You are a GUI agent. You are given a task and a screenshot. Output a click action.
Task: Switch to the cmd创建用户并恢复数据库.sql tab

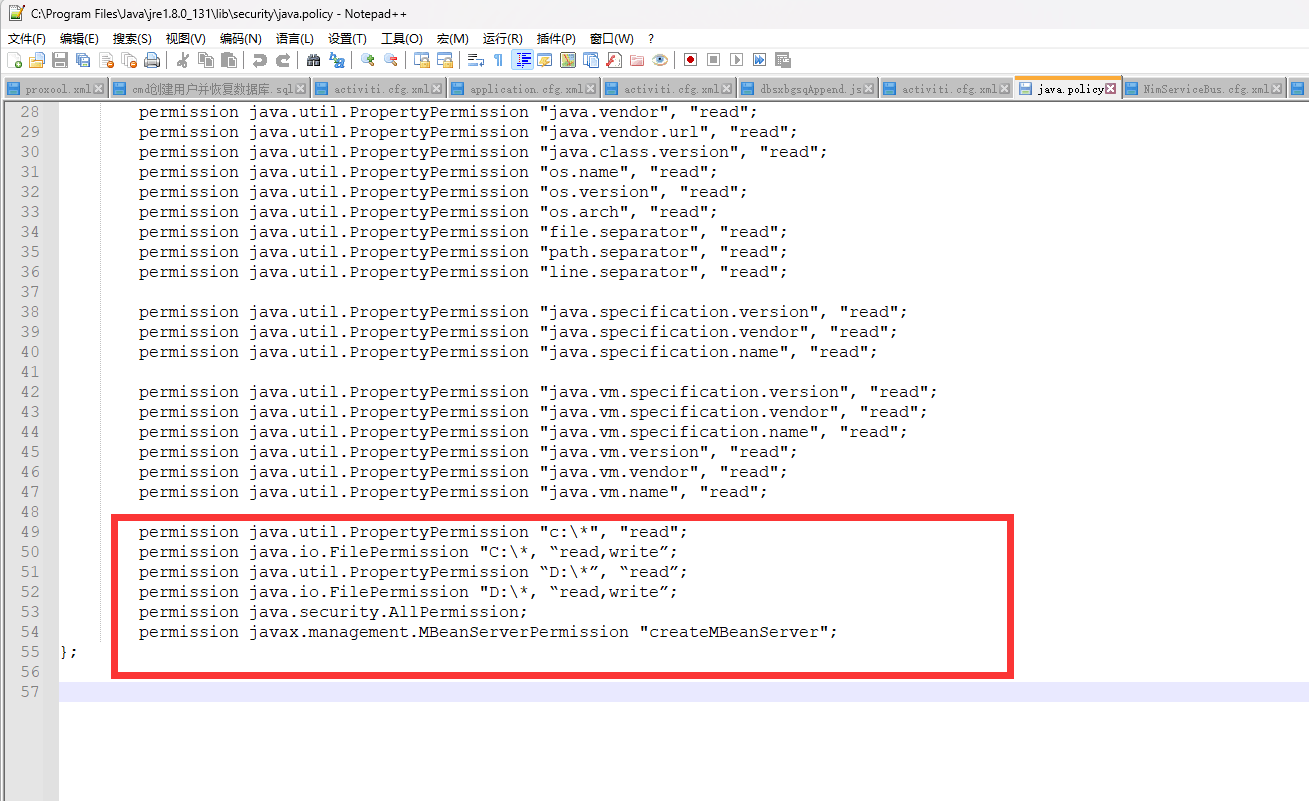click(x=212, y=89)
